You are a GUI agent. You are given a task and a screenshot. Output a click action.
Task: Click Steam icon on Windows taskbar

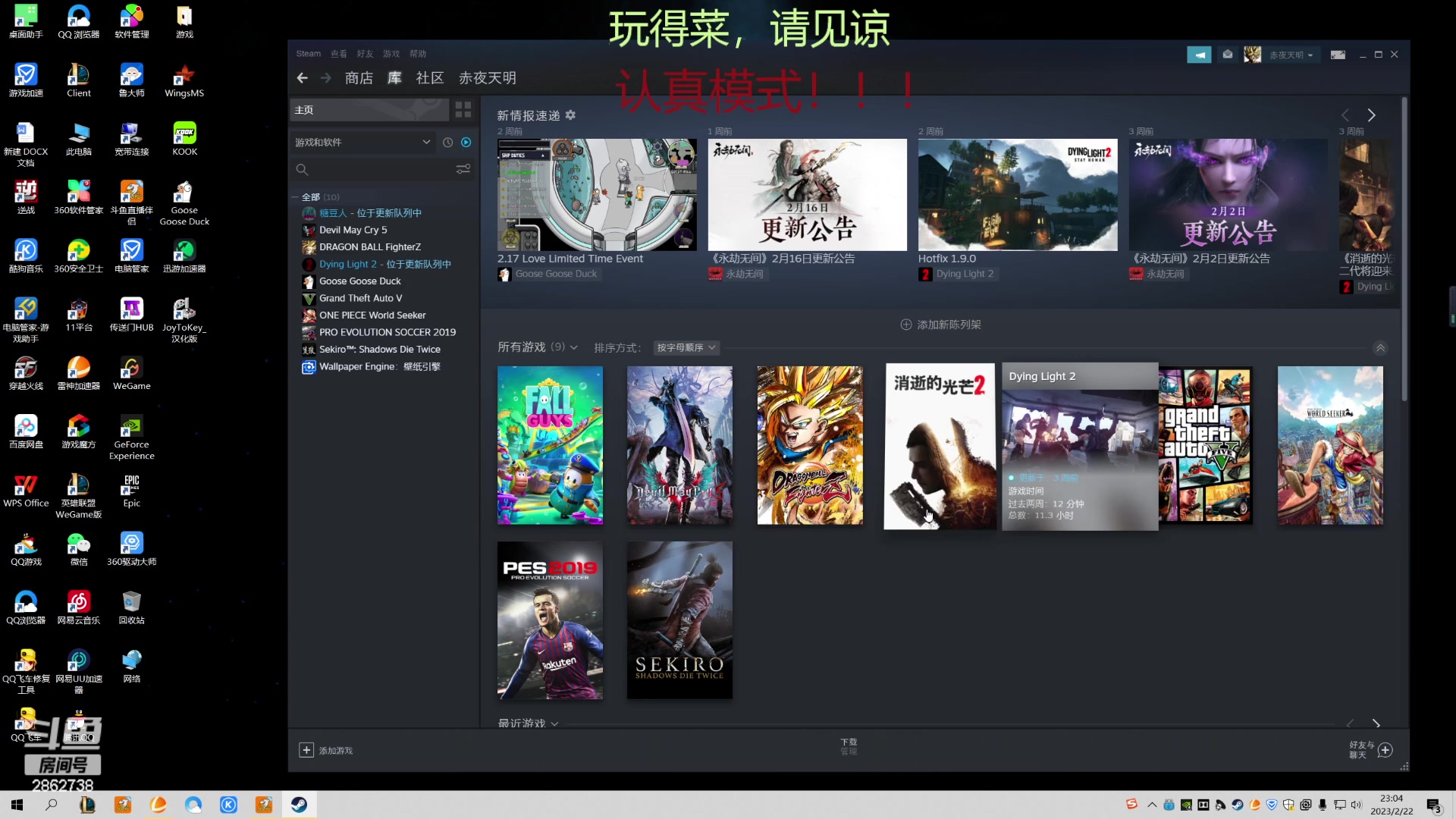[299, 805]
